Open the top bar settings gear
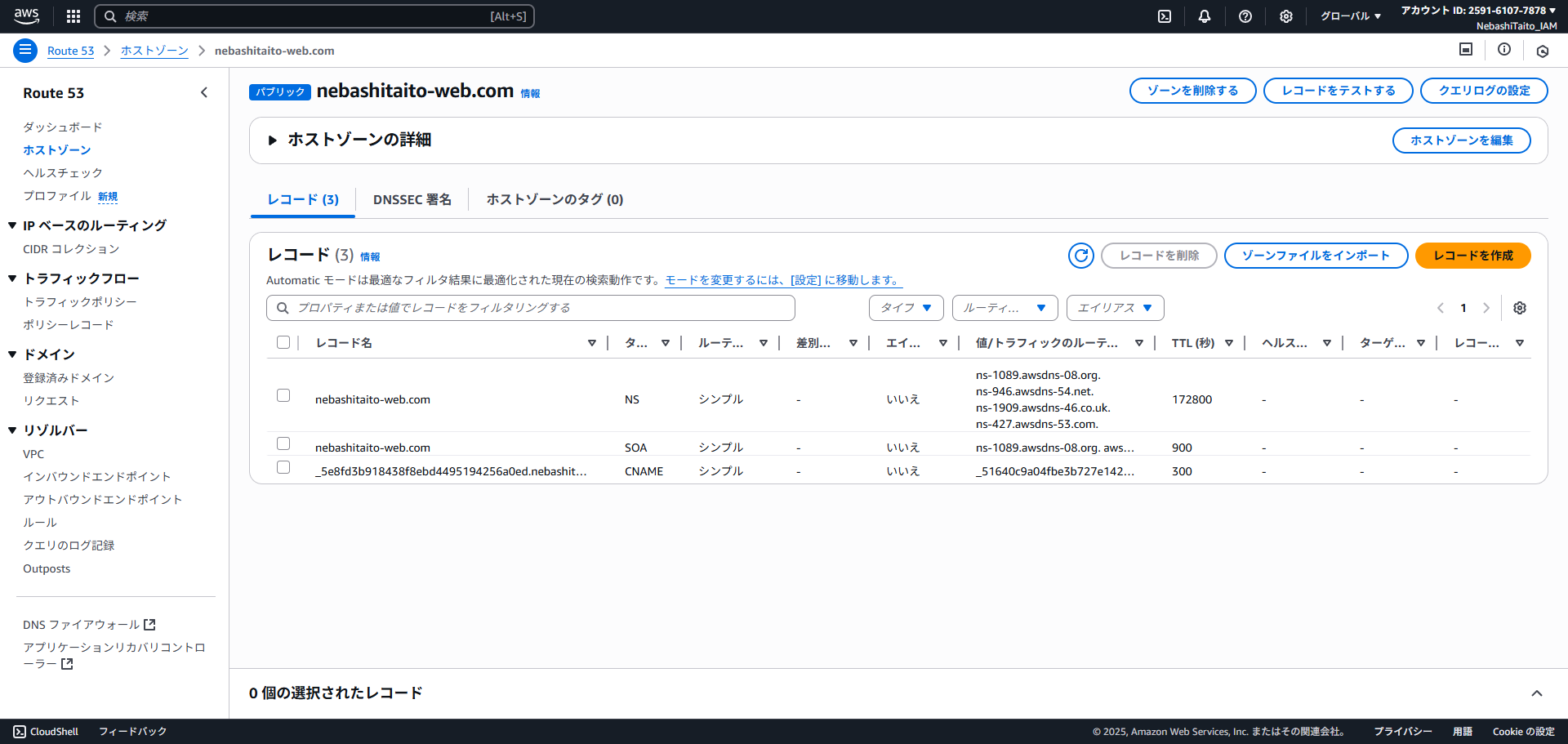 [1286, 16]
